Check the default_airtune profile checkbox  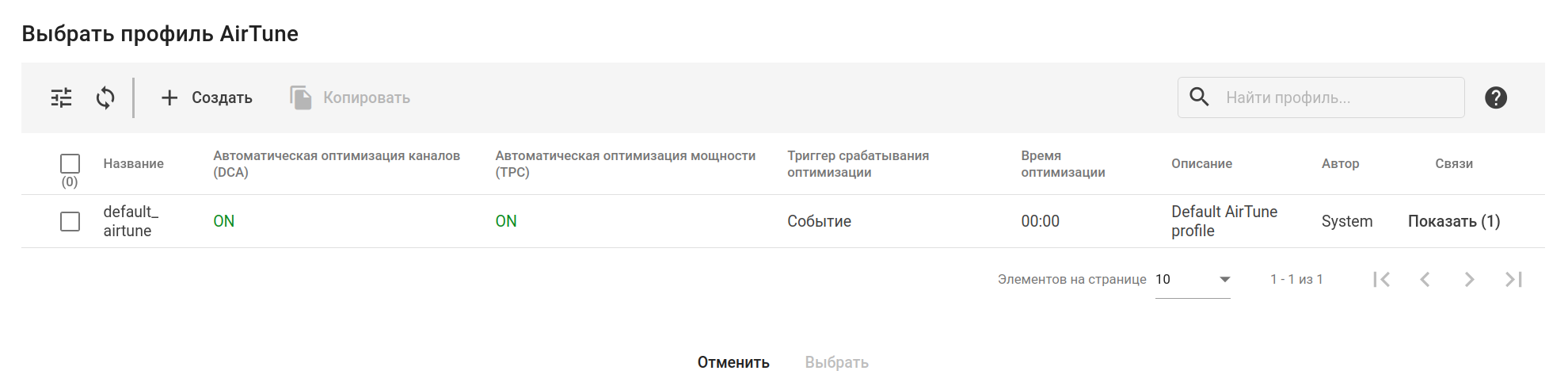70,221
